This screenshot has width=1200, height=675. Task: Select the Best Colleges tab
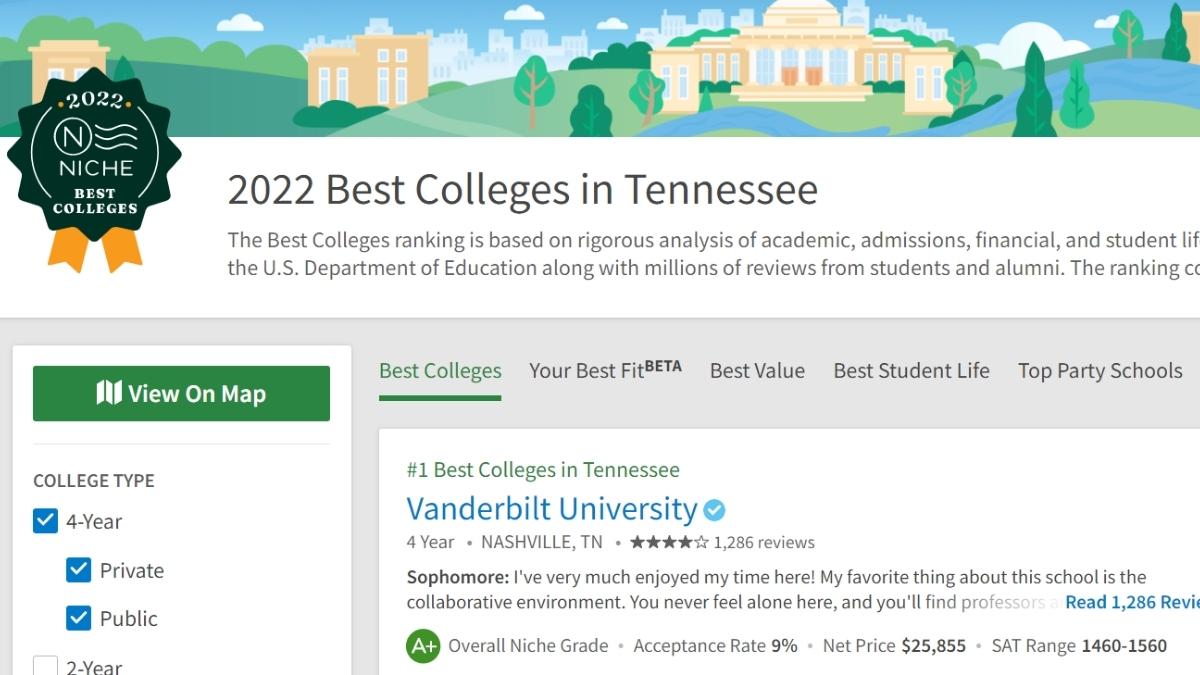(440, 371)
